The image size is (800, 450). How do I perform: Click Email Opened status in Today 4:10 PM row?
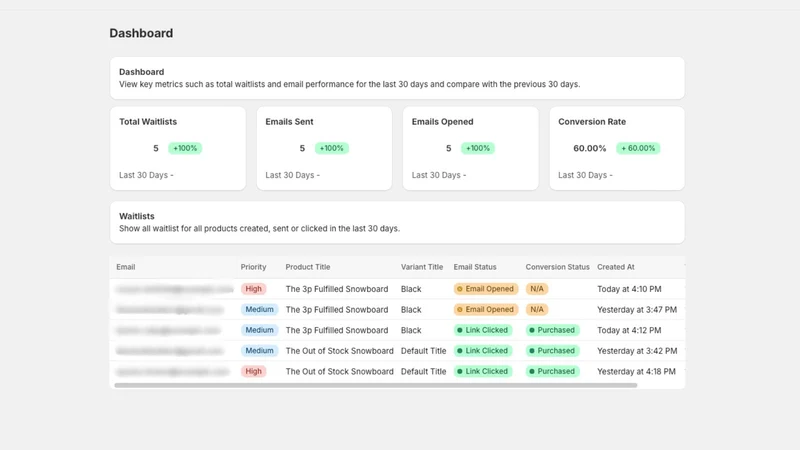(x=486, y=289)
